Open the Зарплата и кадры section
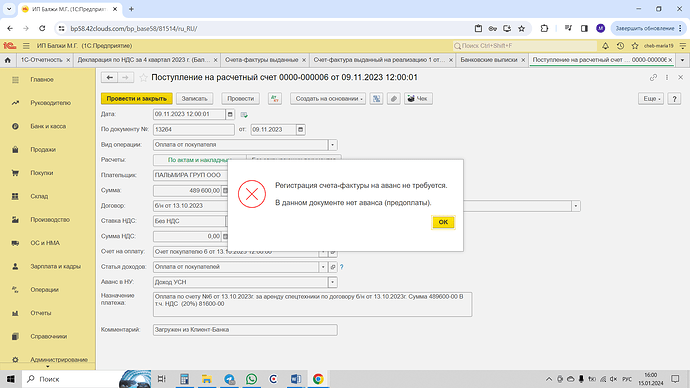This screenshot has width=690, height=388. point(55,266)
